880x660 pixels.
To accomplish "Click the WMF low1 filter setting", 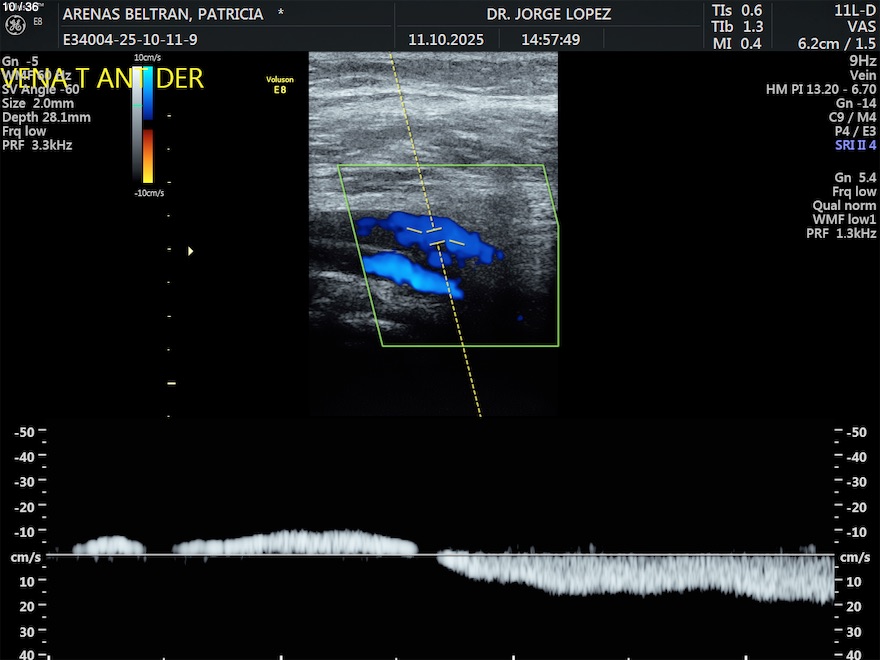I will click(x=846, y=219).
